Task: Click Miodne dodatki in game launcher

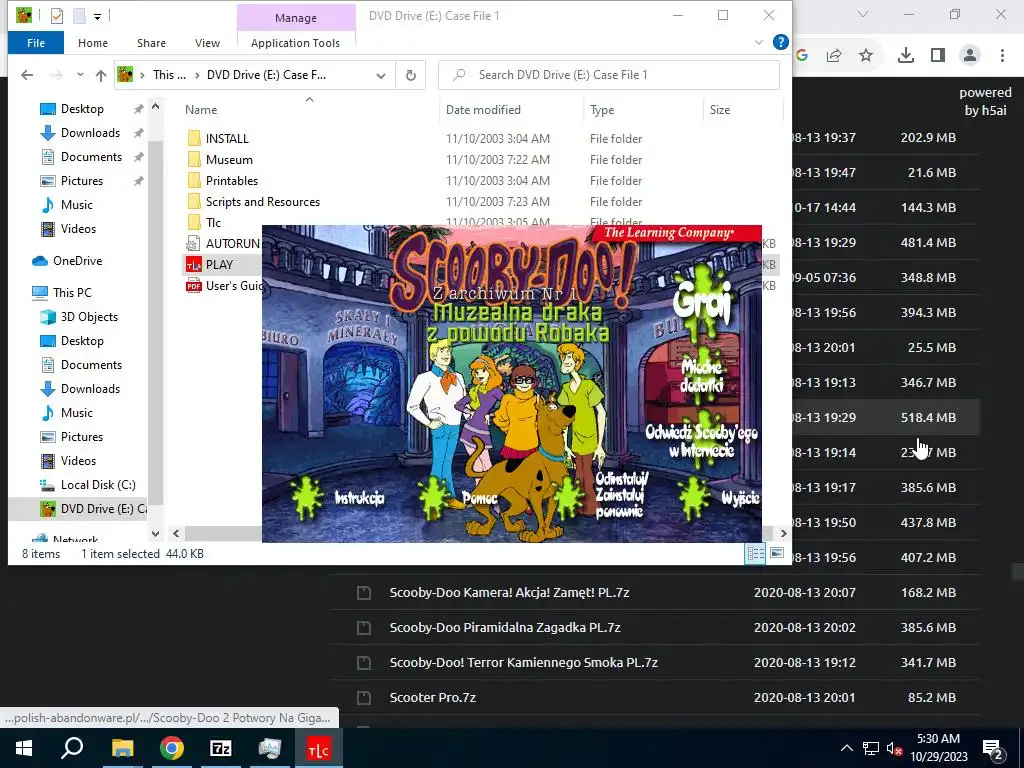Action: (701, 376)
